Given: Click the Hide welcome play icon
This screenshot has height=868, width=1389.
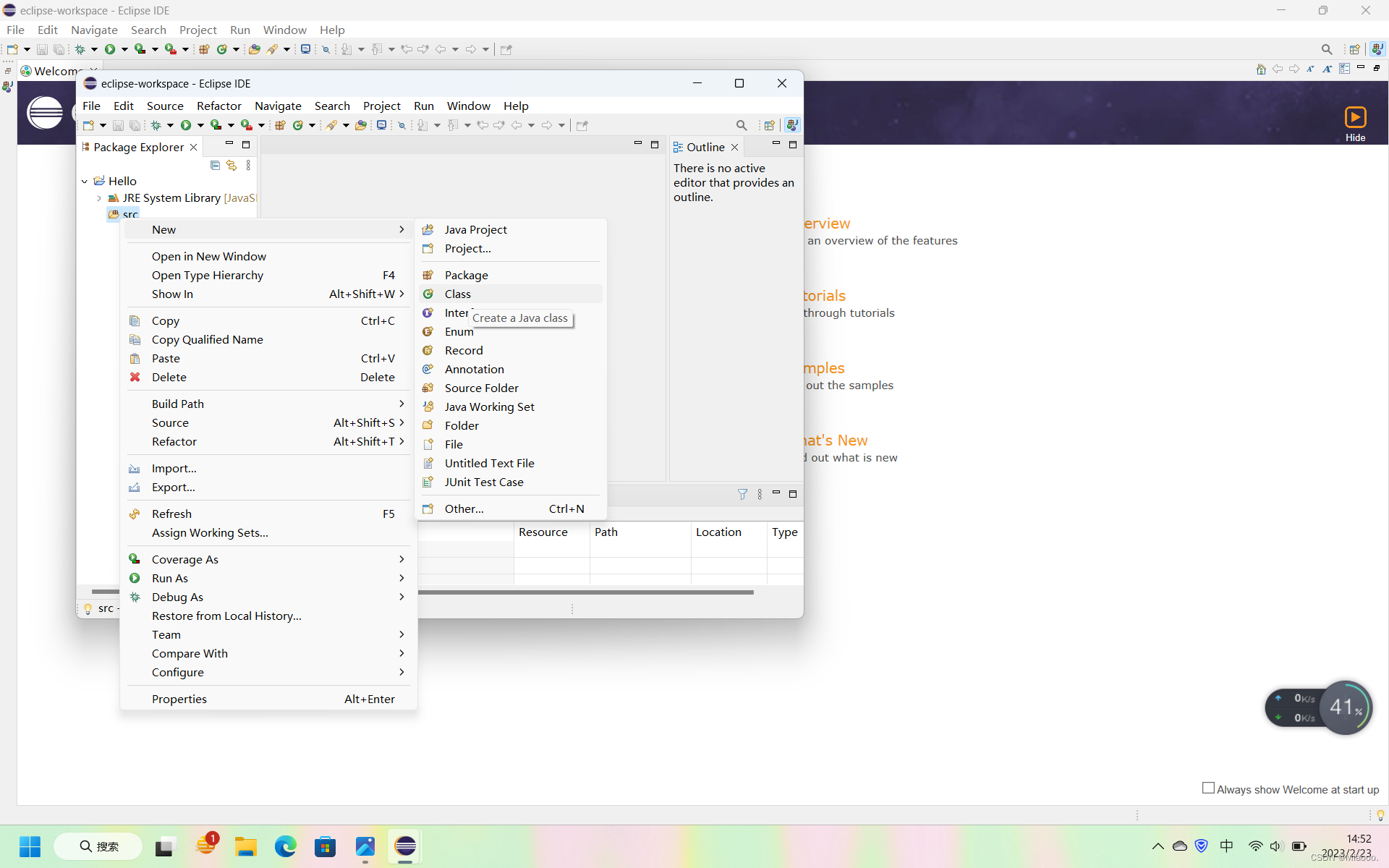Looking at the screenshot, I should (1355, 117).
